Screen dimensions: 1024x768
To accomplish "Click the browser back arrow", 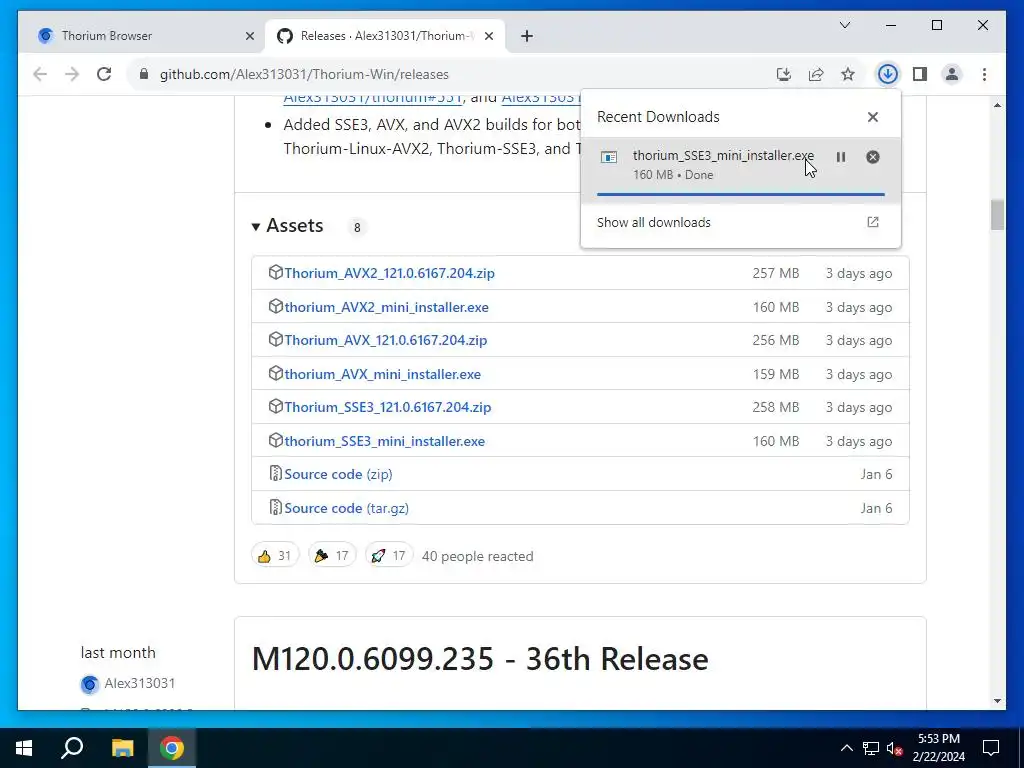I will pos(40,74).
